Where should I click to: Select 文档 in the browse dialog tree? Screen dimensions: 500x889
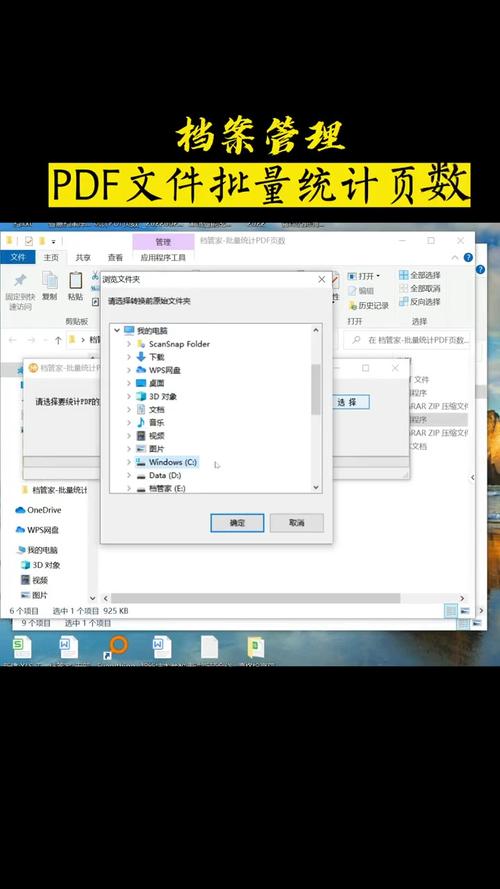pyautogui.click(x=156, y=409)
